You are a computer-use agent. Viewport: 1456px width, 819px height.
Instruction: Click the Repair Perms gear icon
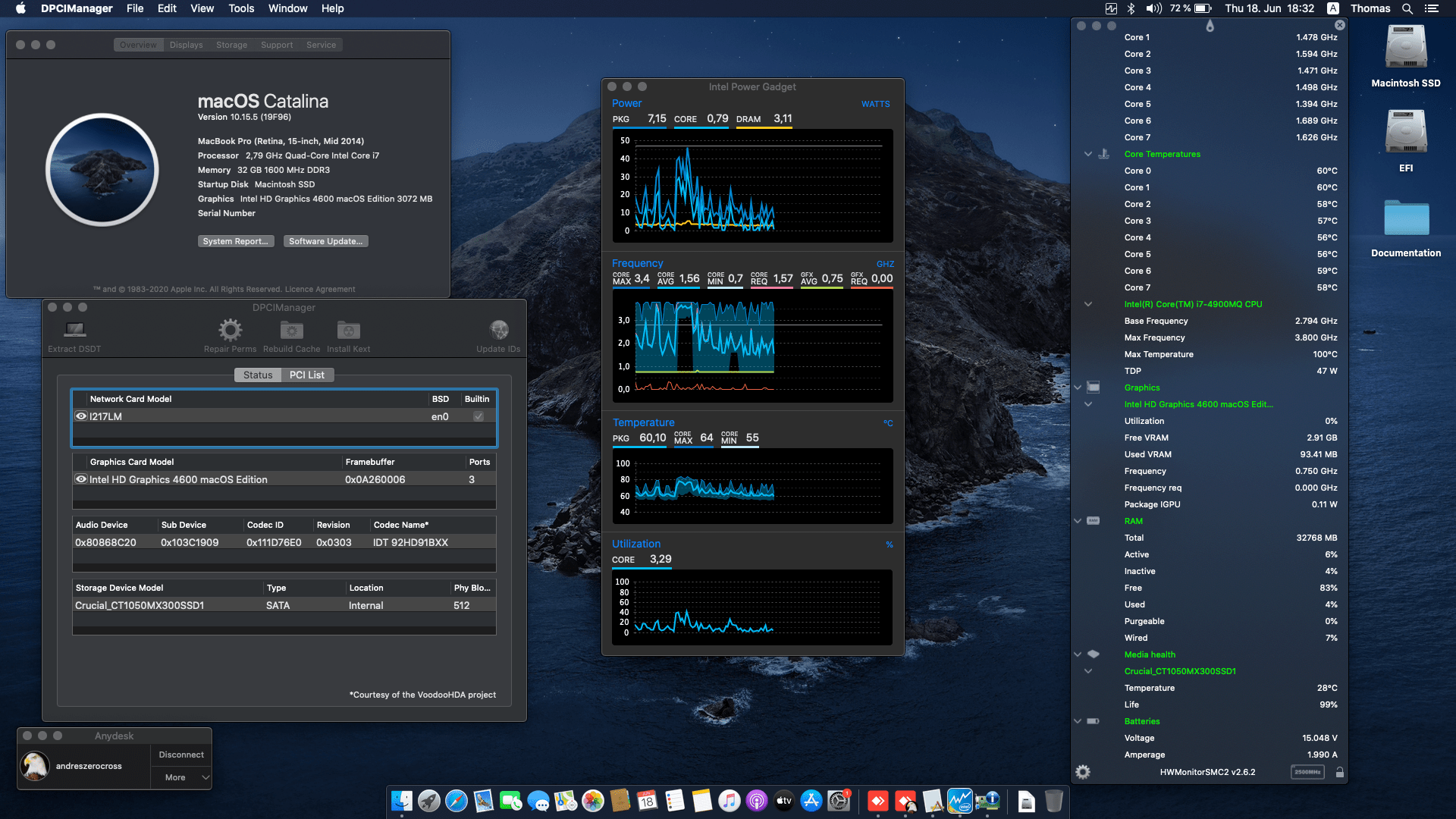pyautogui.click(x=230, y=329)
